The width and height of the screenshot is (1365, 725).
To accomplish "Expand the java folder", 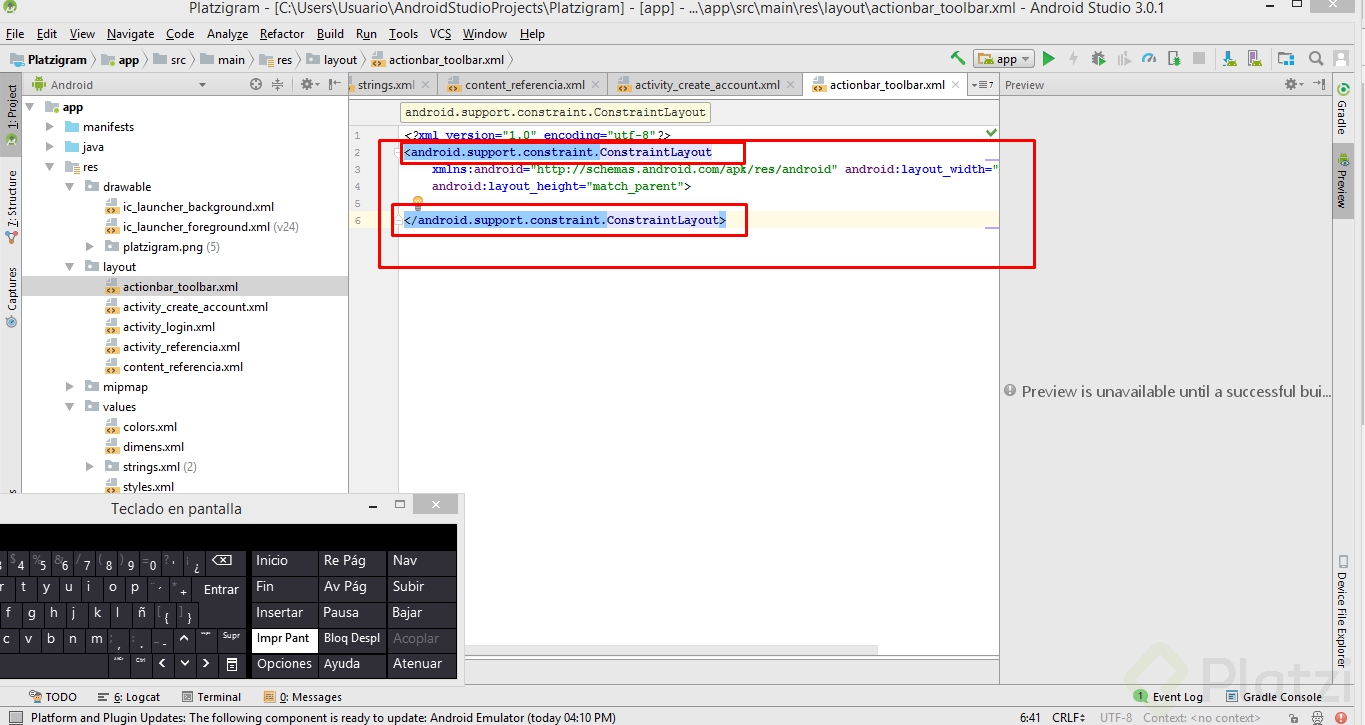I will 51,147.
